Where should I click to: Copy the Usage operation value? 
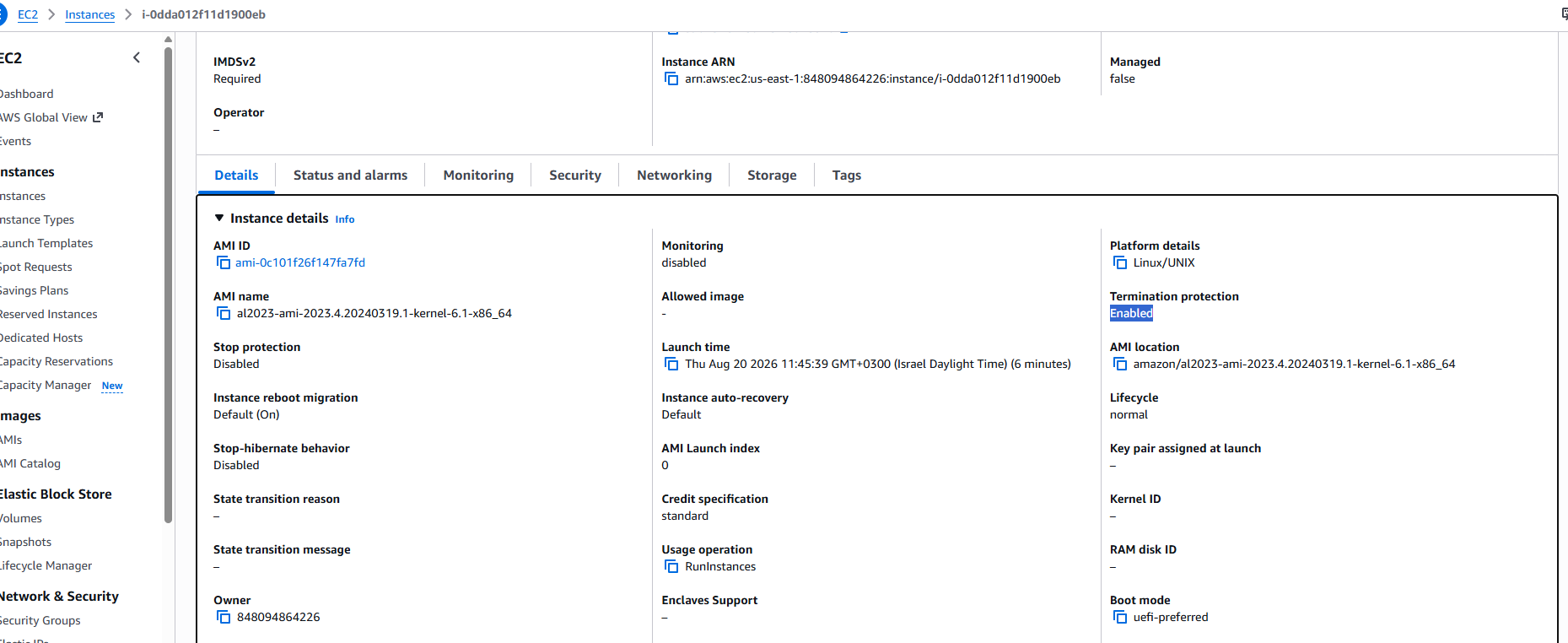coord(671,566)
